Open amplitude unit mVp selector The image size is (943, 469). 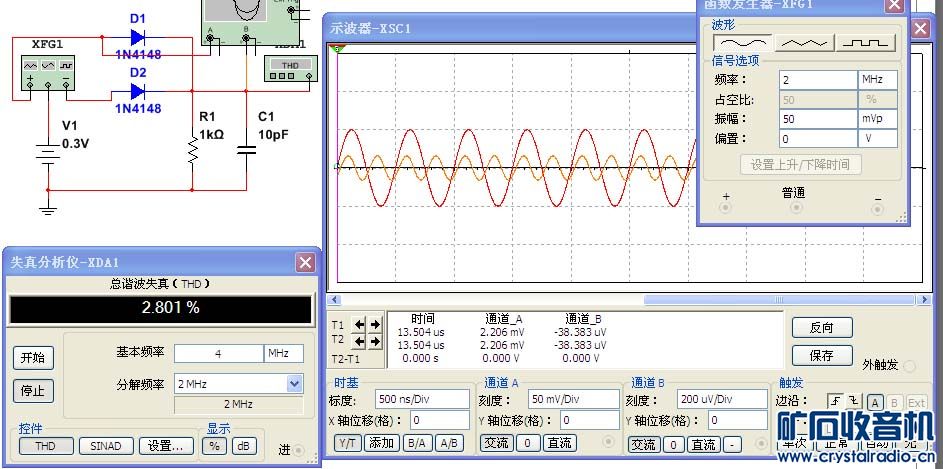(878, 119)
